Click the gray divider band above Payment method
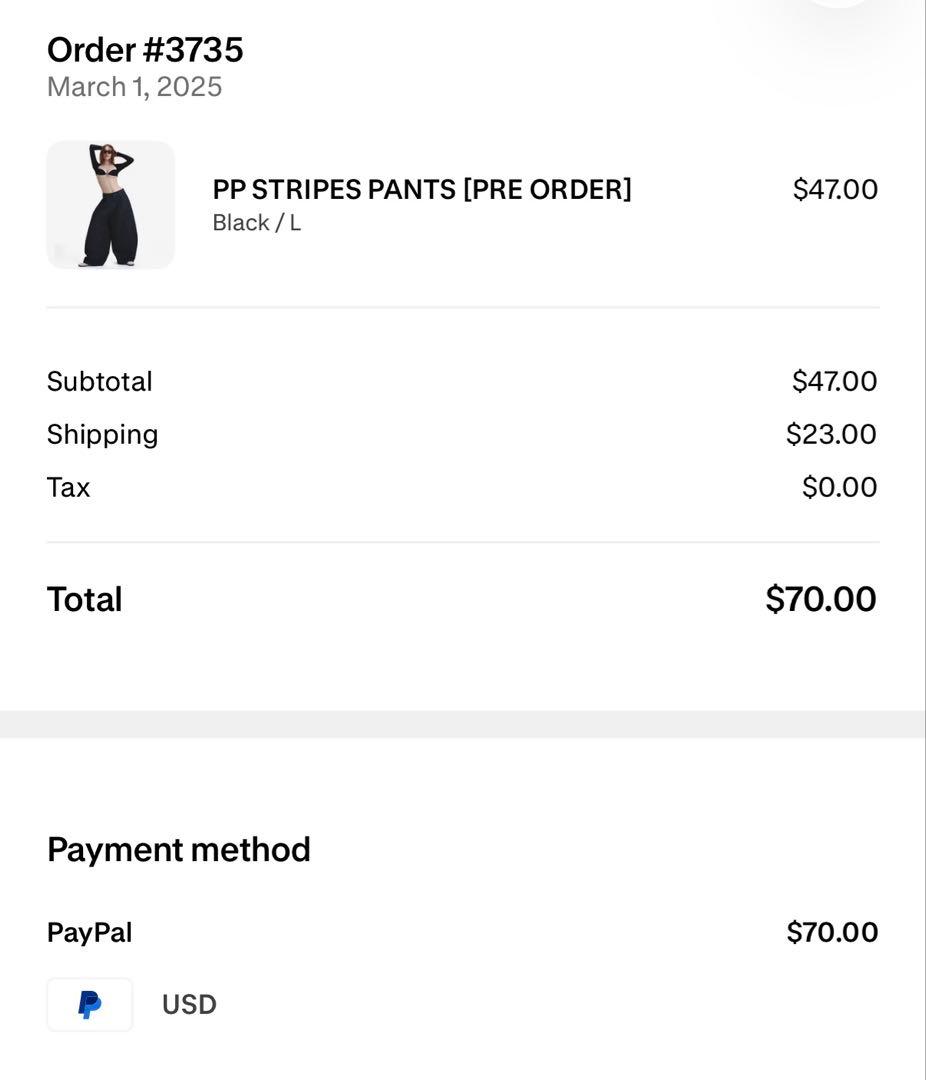Screen dimensions: 926x1080 (462, 724)
